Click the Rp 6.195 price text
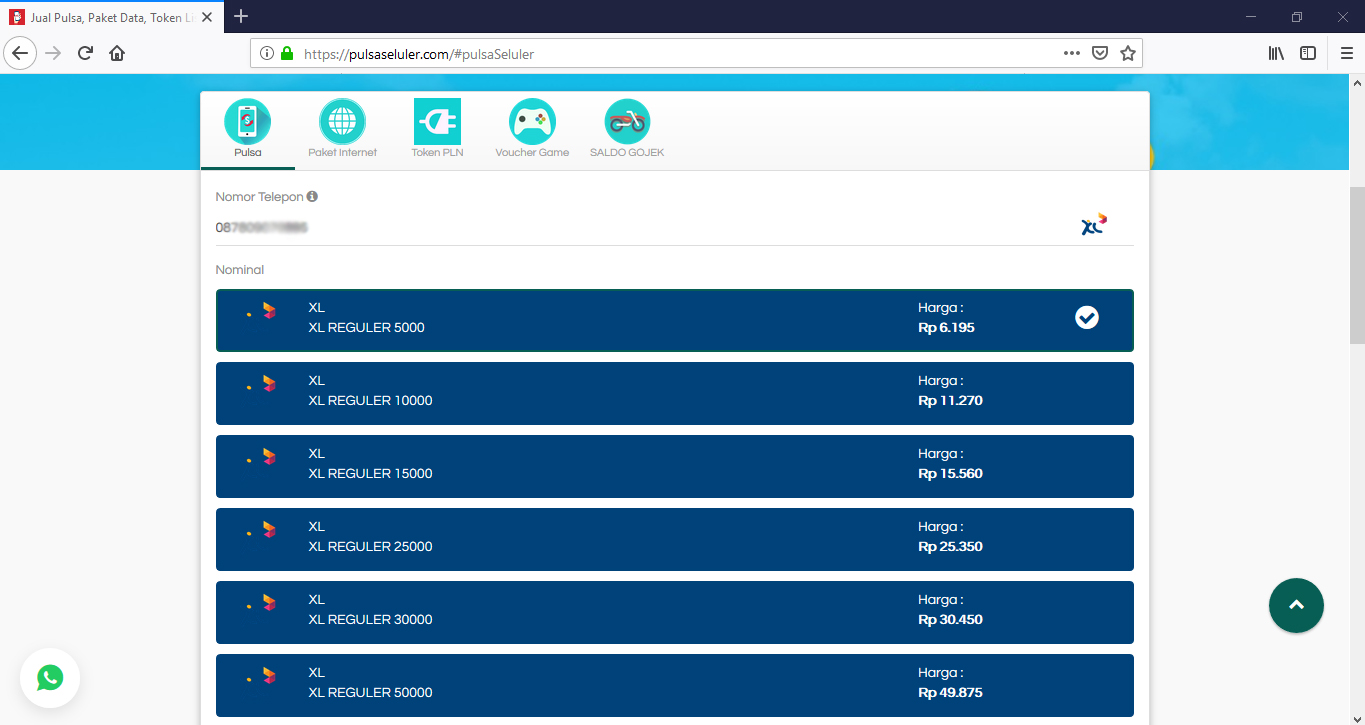 tap(946, 328)
